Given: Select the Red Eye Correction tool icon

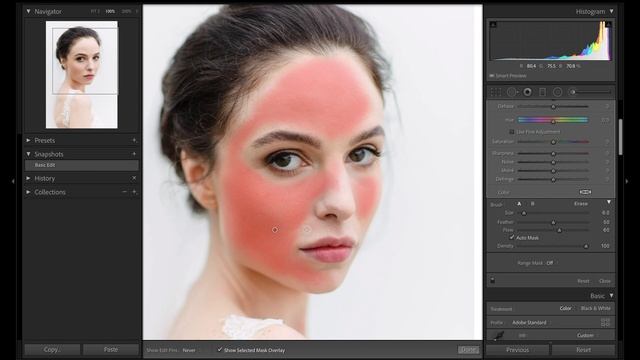Looking at the screenshot, I should tap(527, 92).
